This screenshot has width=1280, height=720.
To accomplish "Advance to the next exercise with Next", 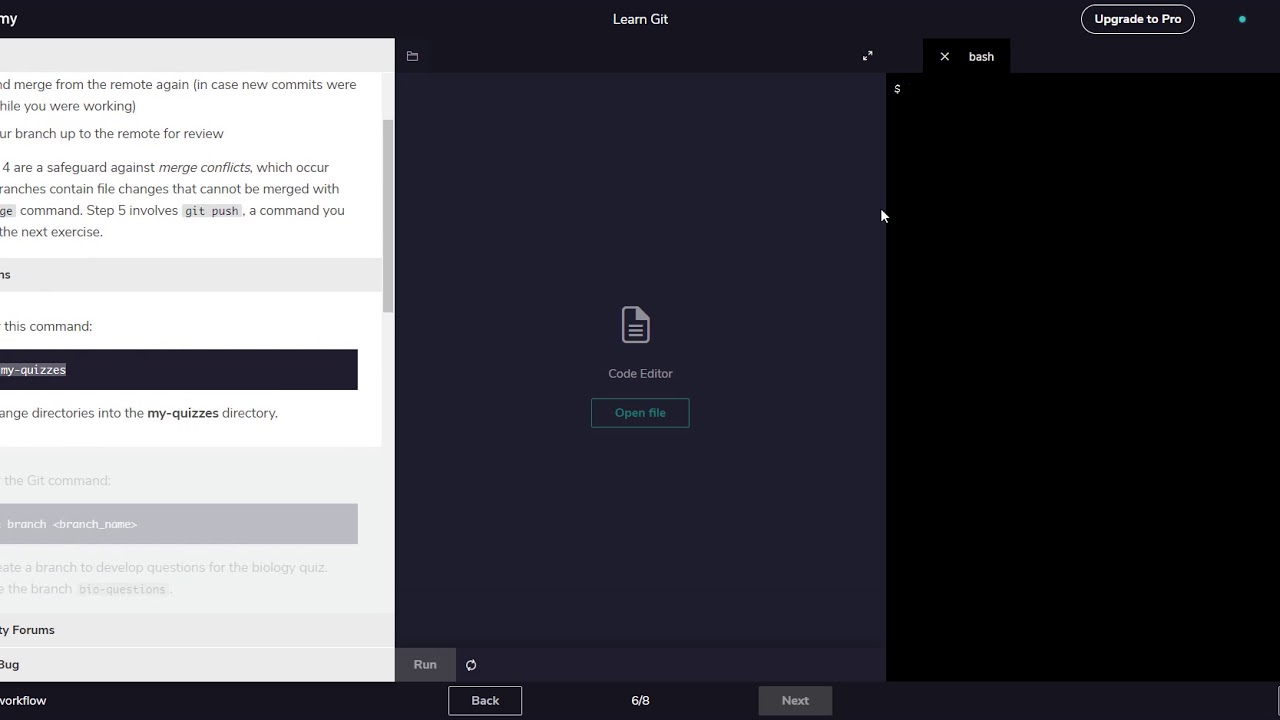I will click(795, 701).
